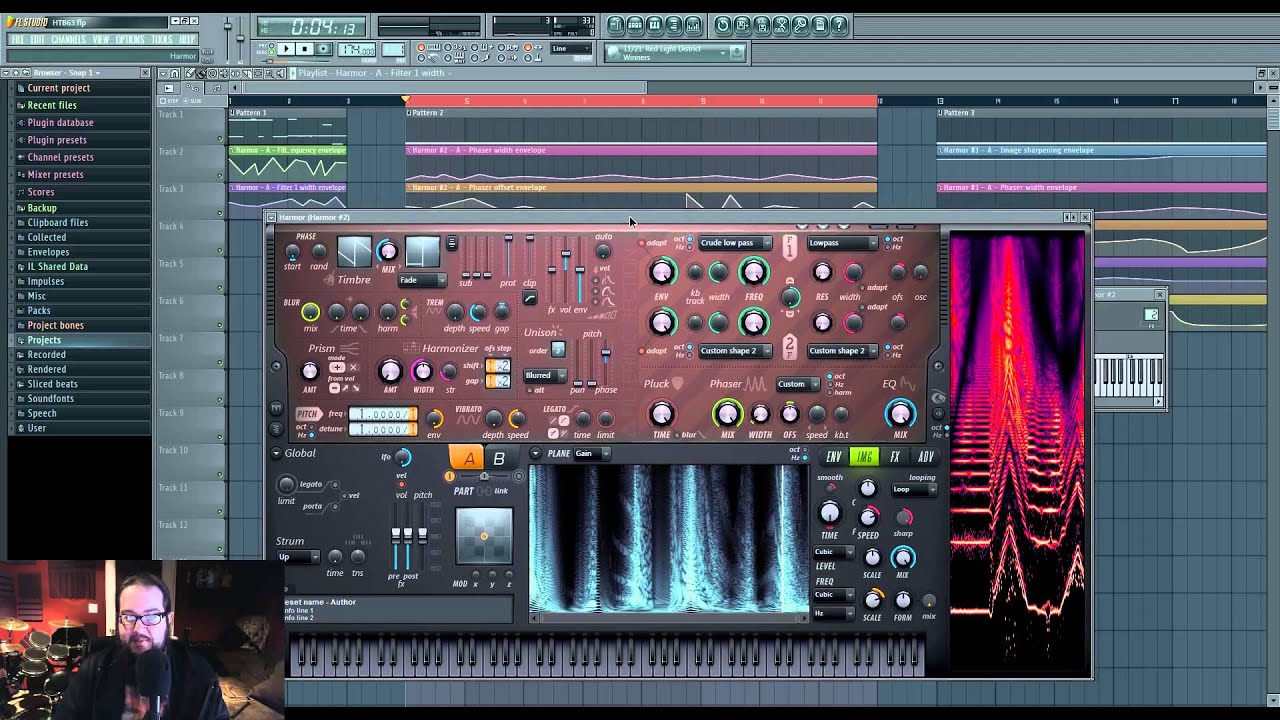Adjust the timbre MIX knob
1280x720 pixels.
pos(387,252)
